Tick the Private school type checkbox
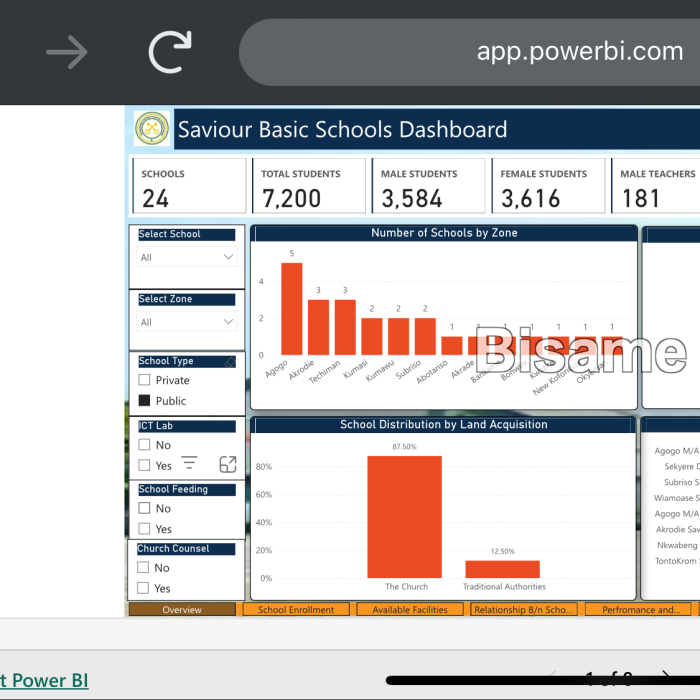Screen dimensions: 700x700 click(x=144, y=380)
